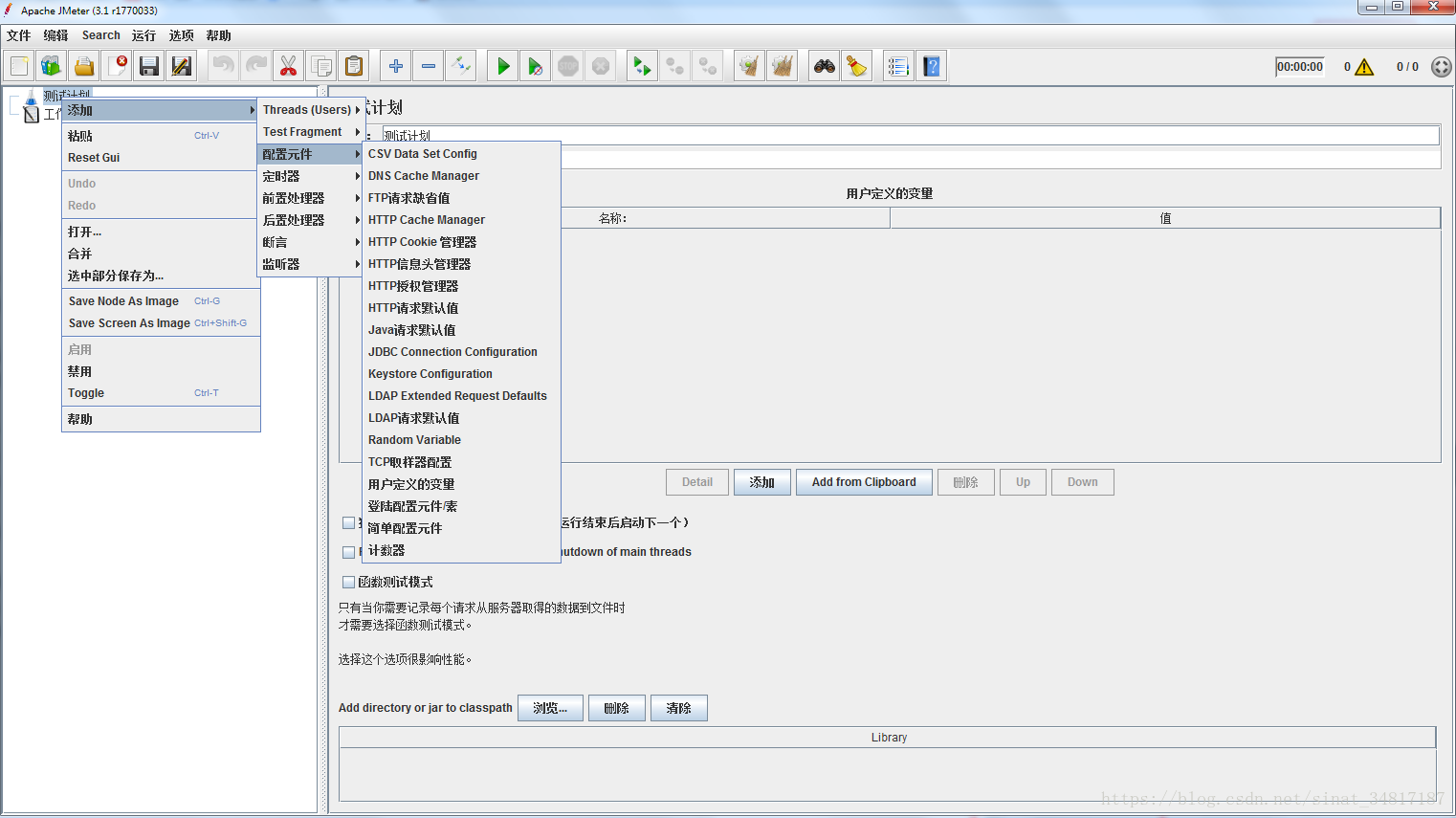Choose 禁用 in context menu

[161, 371]
